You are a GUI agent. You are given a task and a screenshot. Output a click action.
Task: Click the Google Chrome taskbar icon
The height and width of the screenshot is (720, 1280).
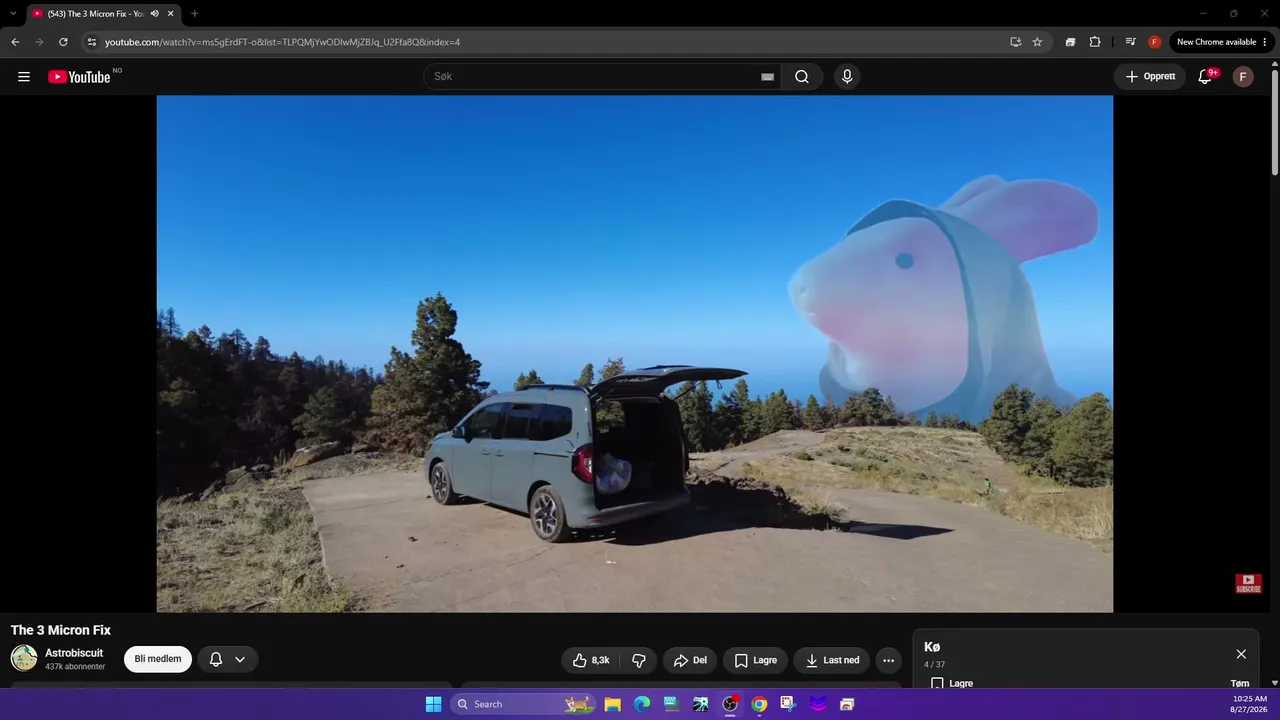pos(760,704)
